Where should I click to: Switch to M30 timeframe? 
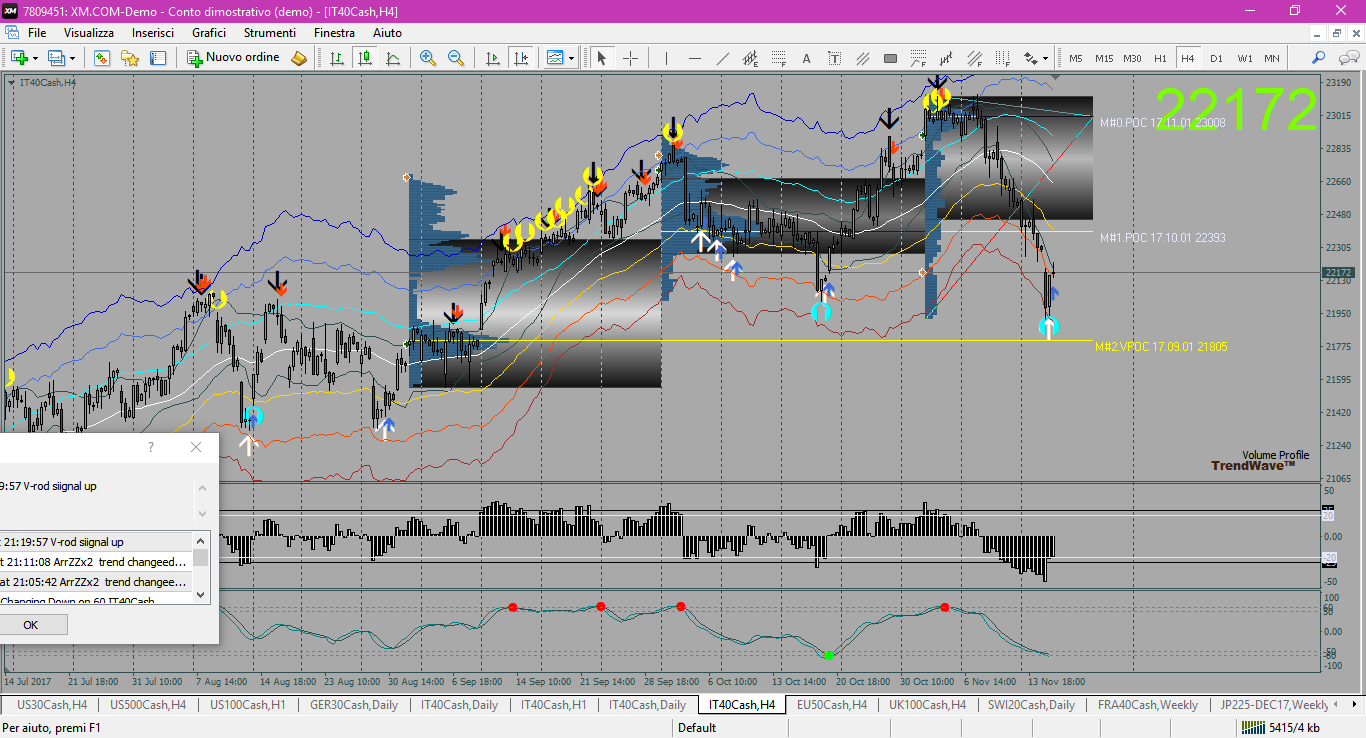[x=1132, y=58]
